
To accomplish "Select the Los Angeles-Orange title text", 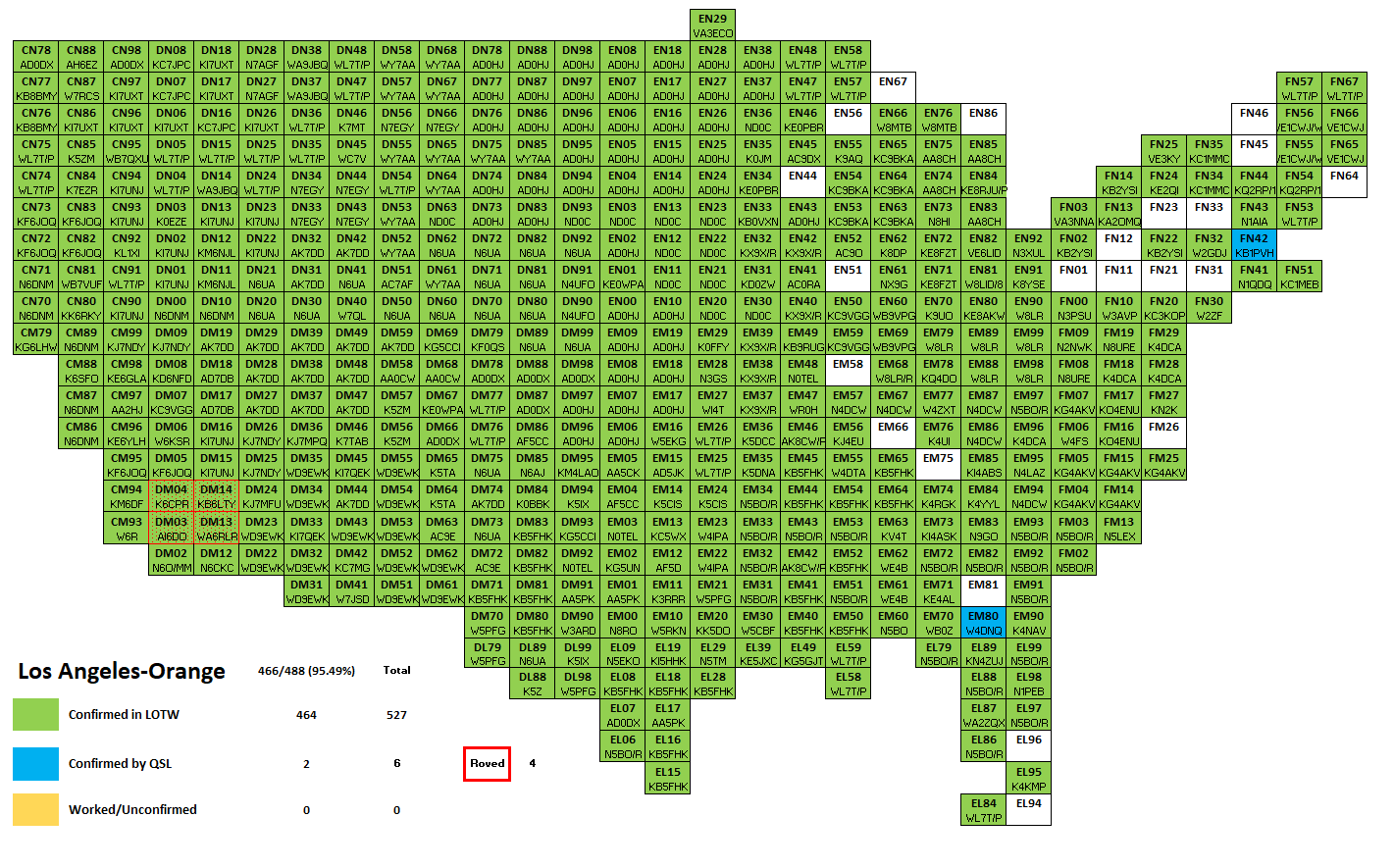I will [122, 671].
